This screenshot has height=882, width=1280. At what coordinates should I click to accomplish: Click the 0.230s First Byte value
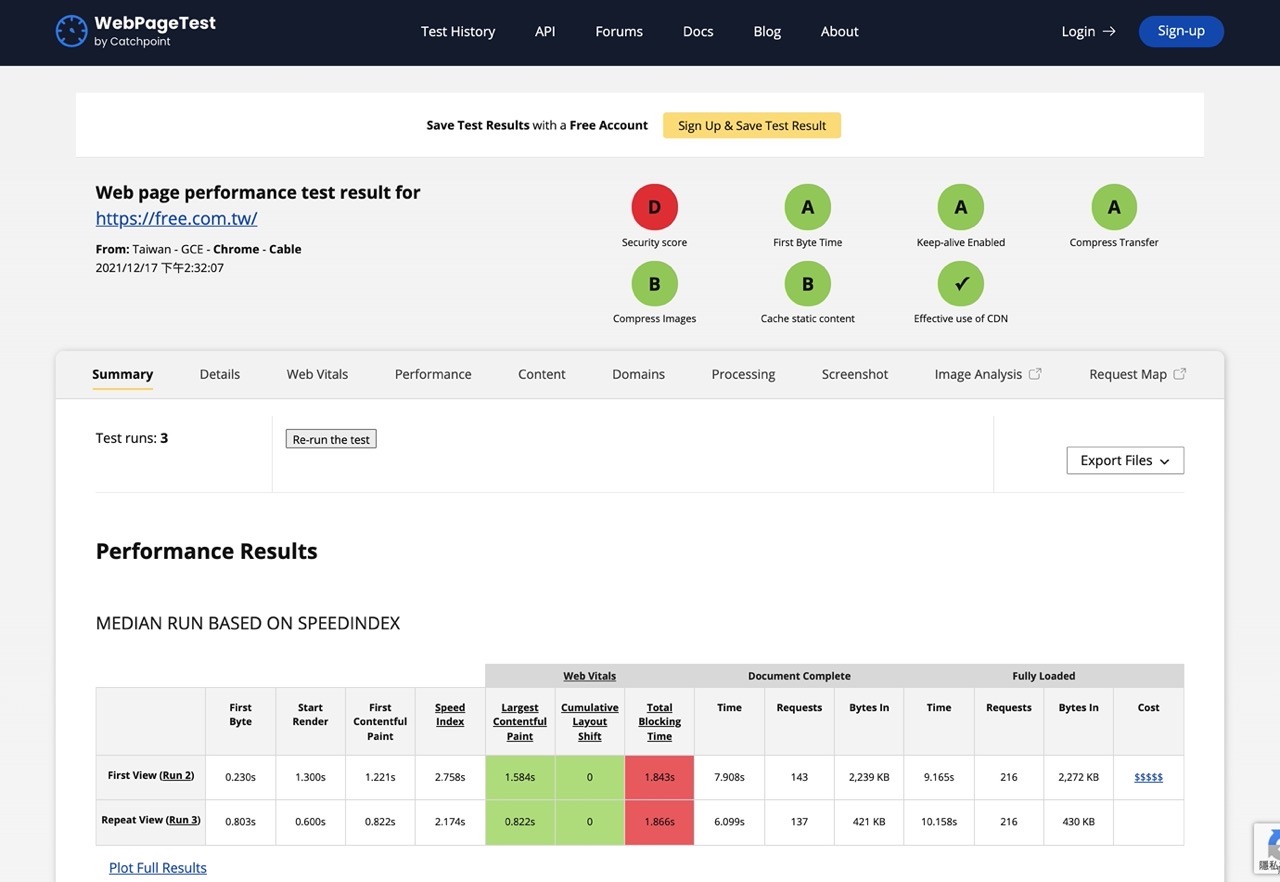tap(240, 777)
